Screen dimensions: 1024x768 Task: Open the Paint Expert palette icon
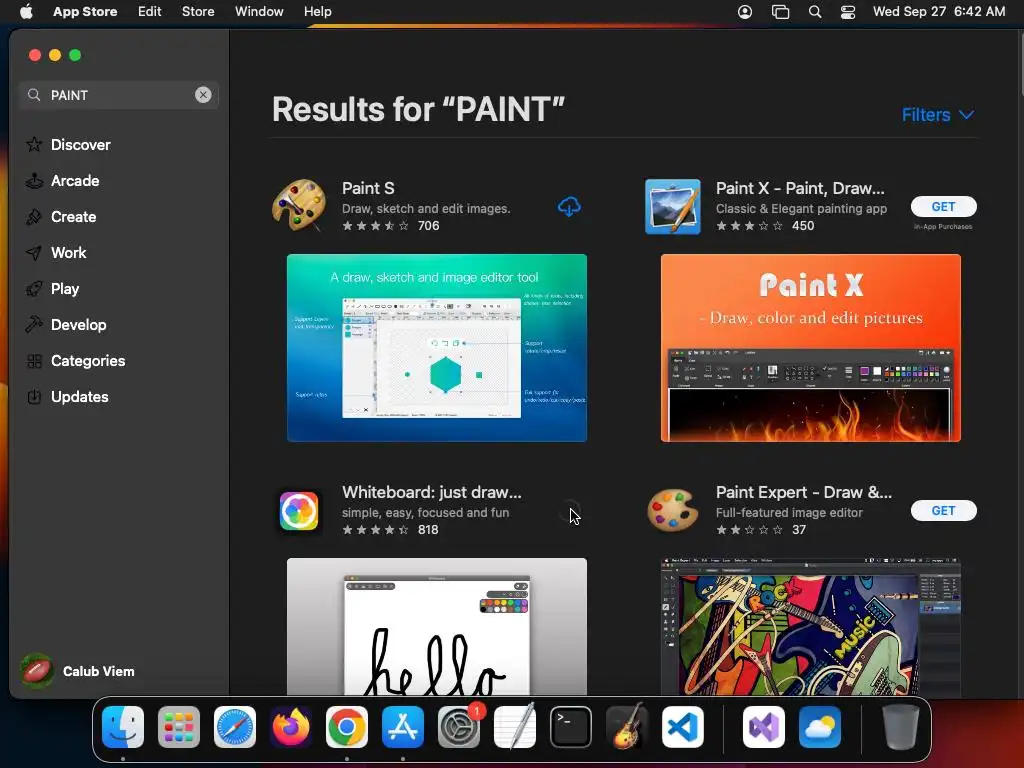(x=673, y=510)
